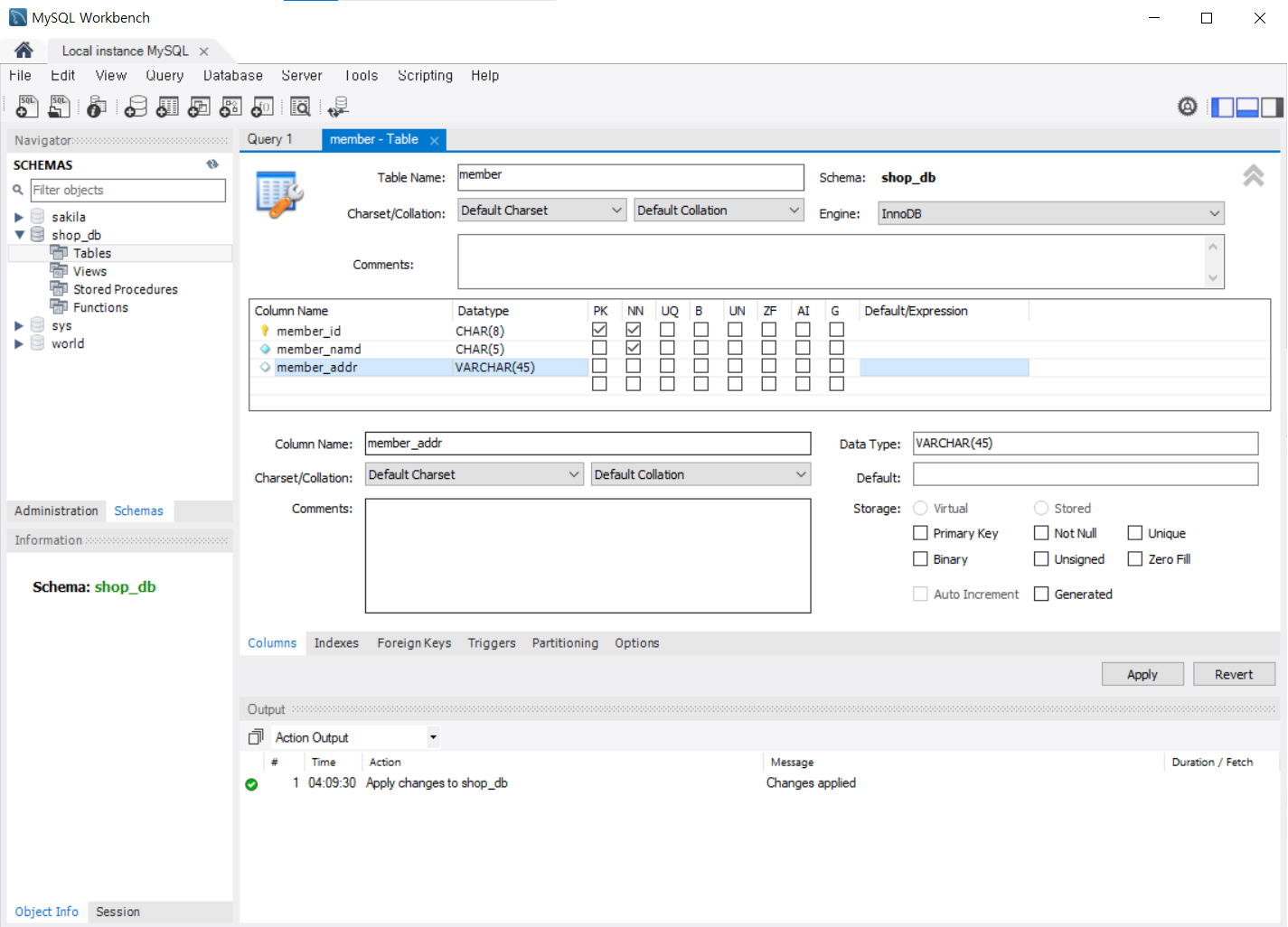Expand the sakila schema tree
The height and width of the screenshot is (927, 1288).
(18, 217)
